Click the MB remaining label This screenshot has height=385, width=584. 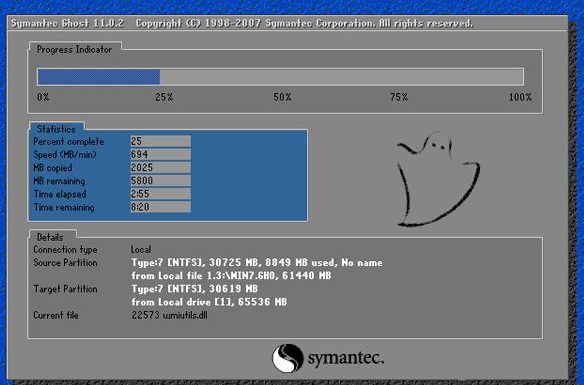tap(59, 181)
